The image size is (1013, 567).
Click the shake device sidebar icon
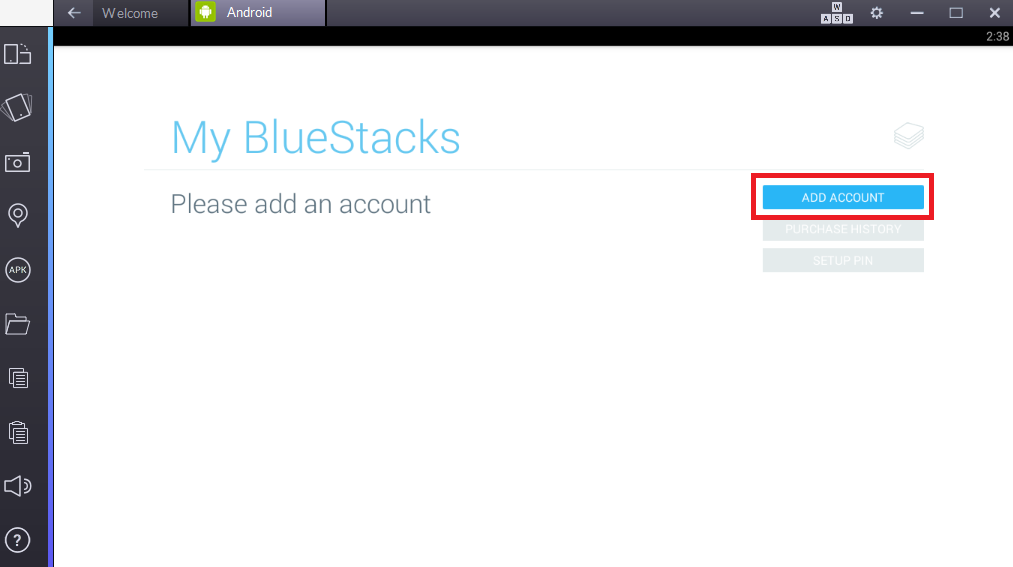click(x=17, y=107)
